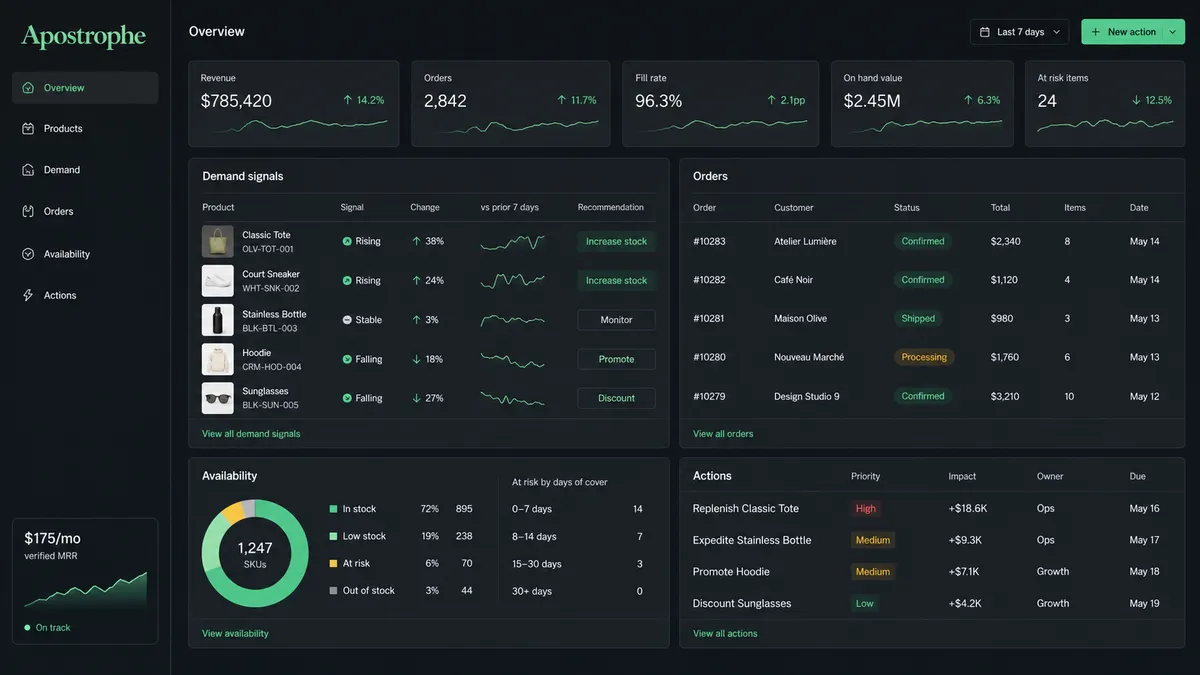Click the In stock legend color swatch
The image size is (1200, 675).
pyautogui.click(x=333, y=509)
